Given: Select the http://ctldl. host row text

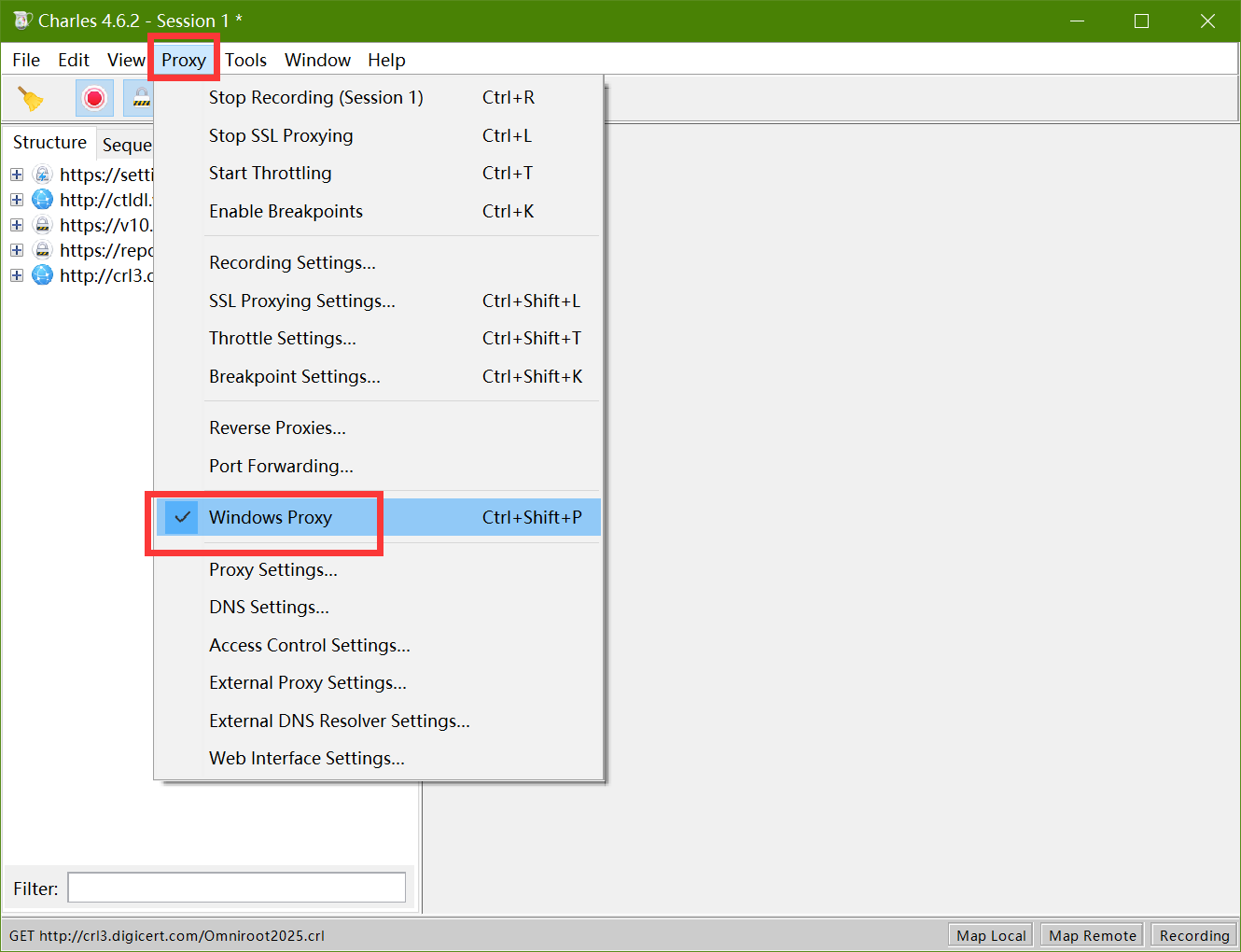Looking at the screenshot, I should coord(105,200).
